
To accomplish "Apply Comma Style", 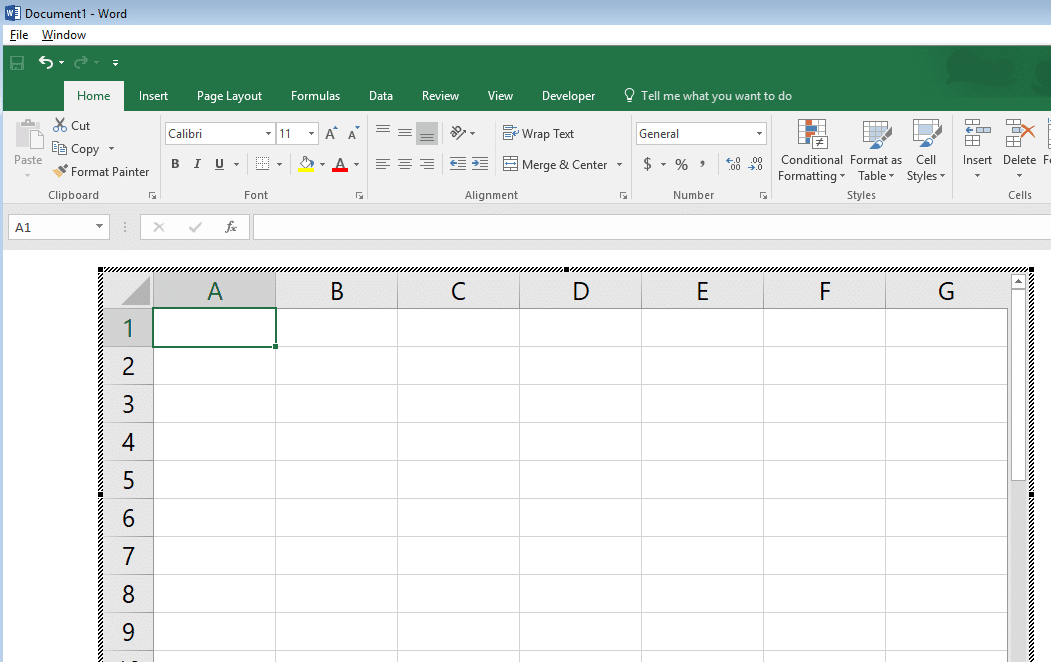I will click(x=702, y=164).
